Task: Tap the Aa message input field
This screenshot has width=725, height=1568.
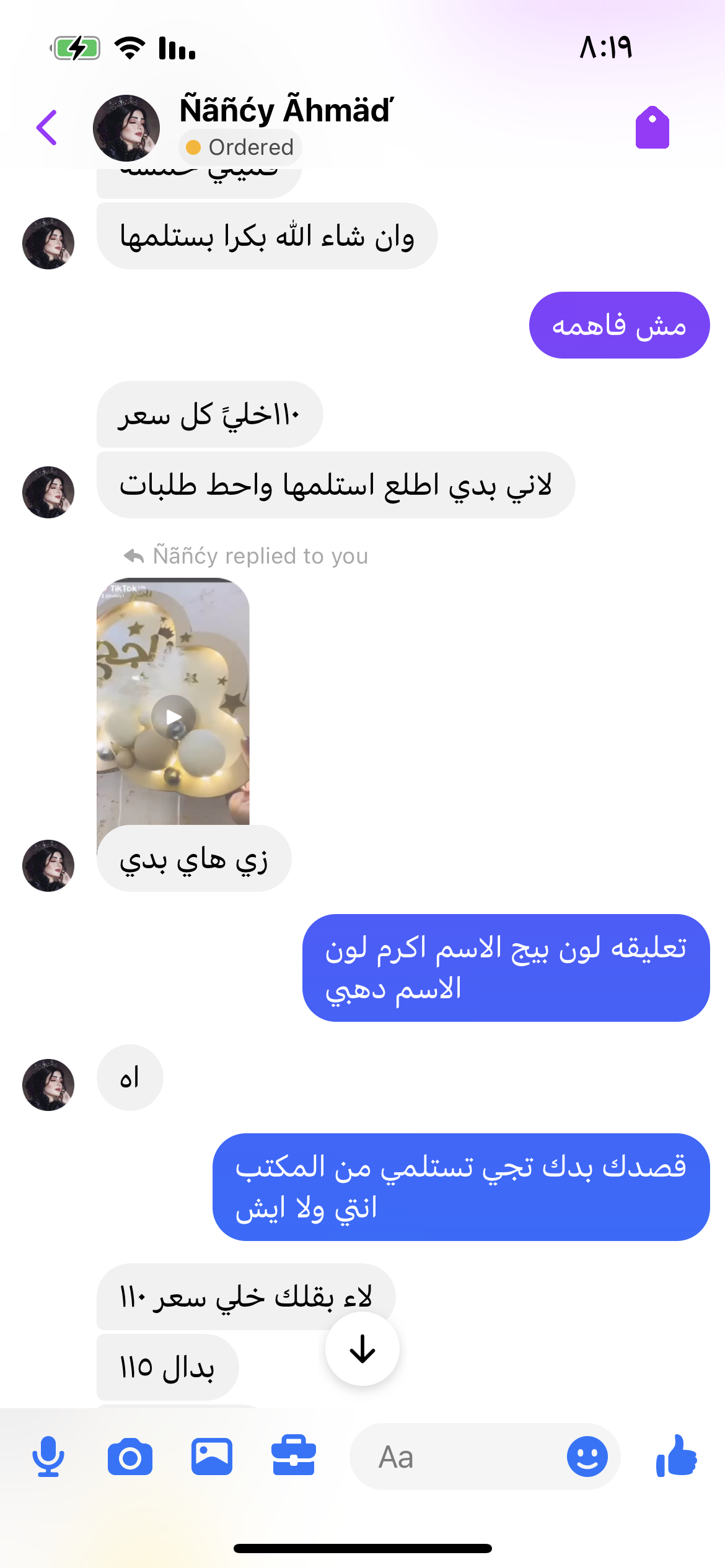Action: click(459, 1457)
